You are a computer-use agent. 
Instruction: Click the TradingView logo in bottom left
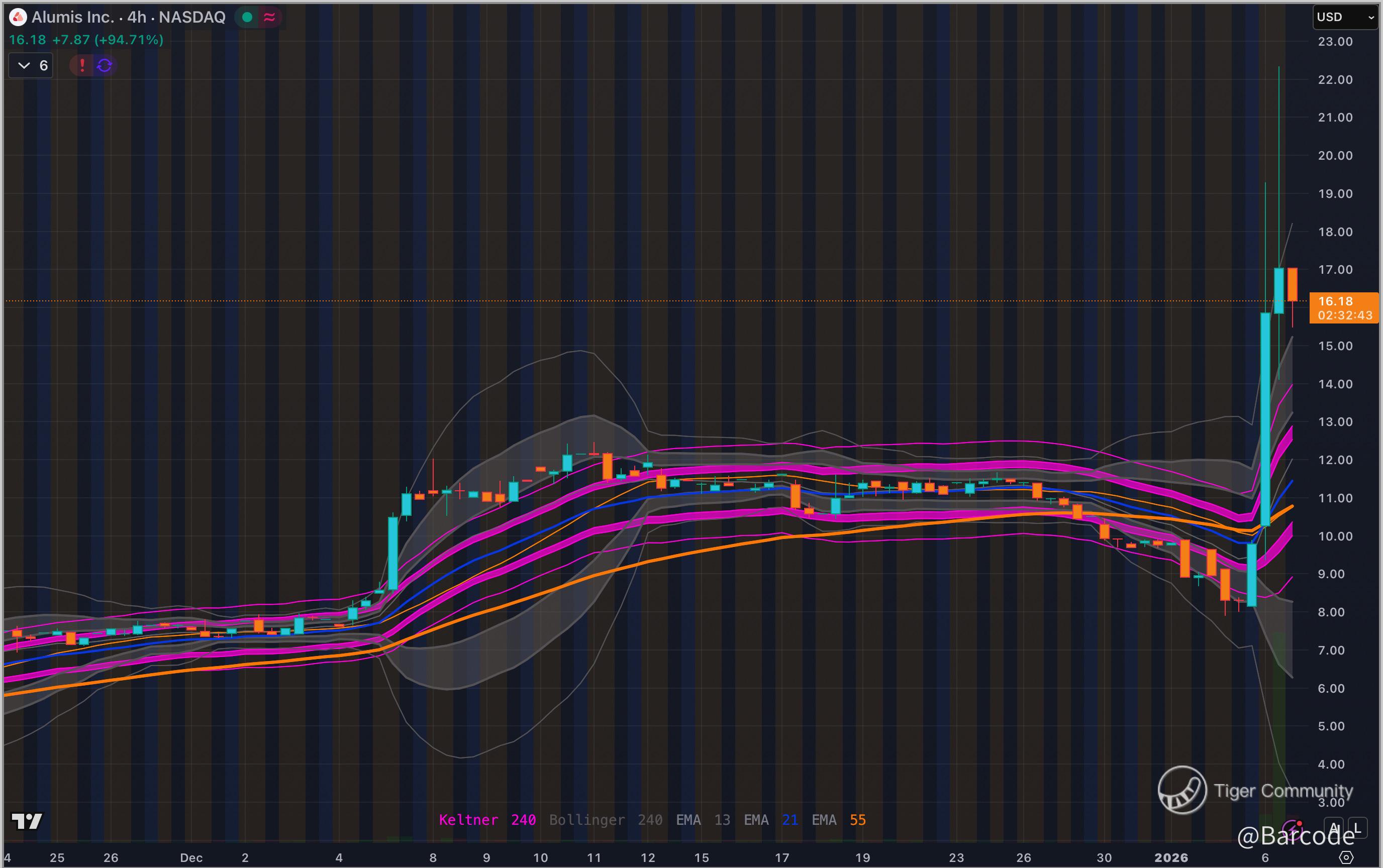(27, 821)
